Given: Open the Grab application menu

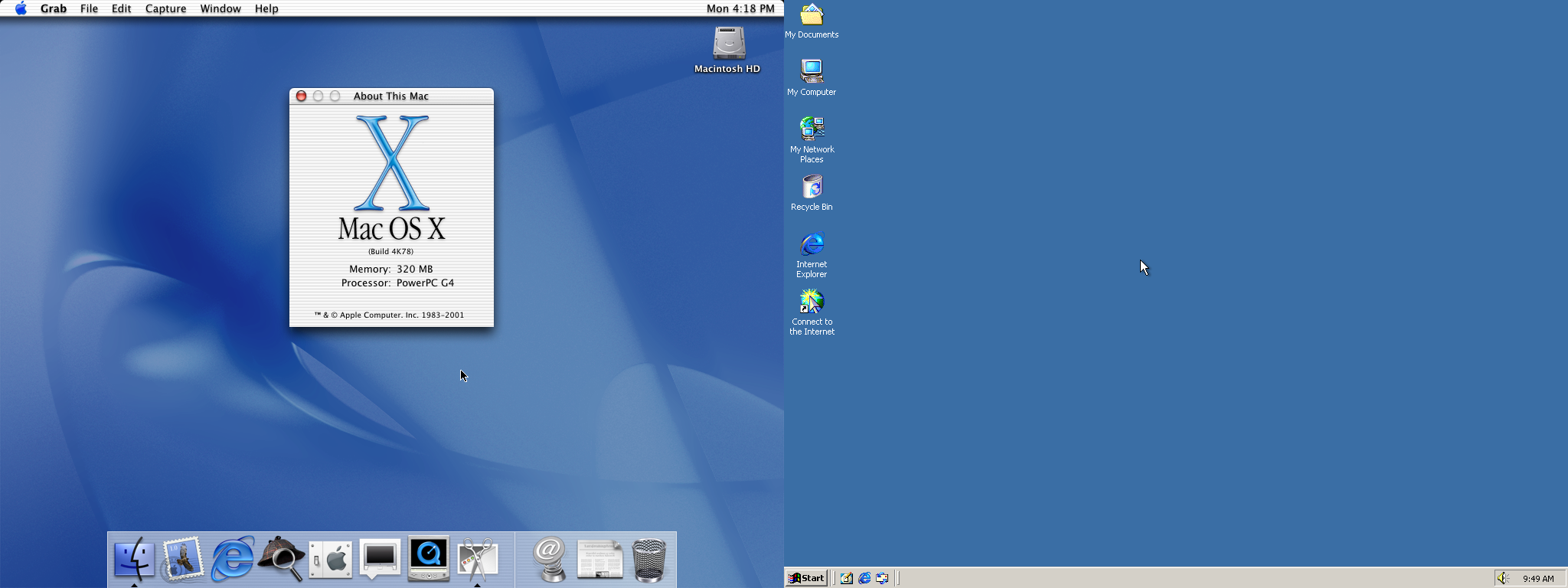Looking at the screenshot, I should pyautogui.click(x=54, y=8).
